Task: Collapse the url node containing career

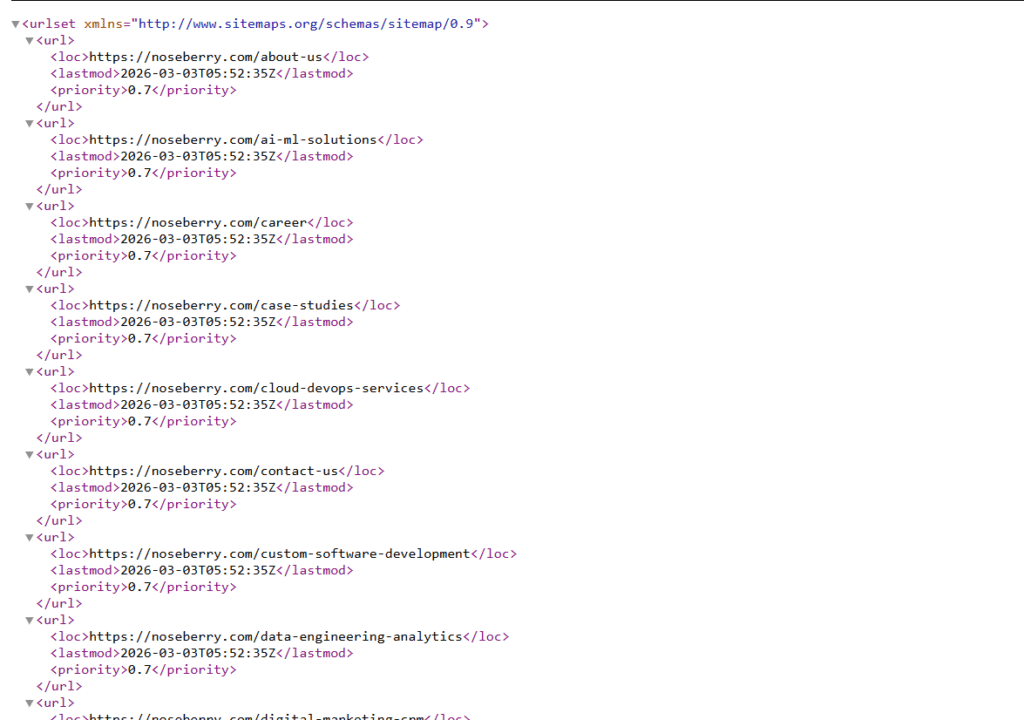Action: point(29,207)
